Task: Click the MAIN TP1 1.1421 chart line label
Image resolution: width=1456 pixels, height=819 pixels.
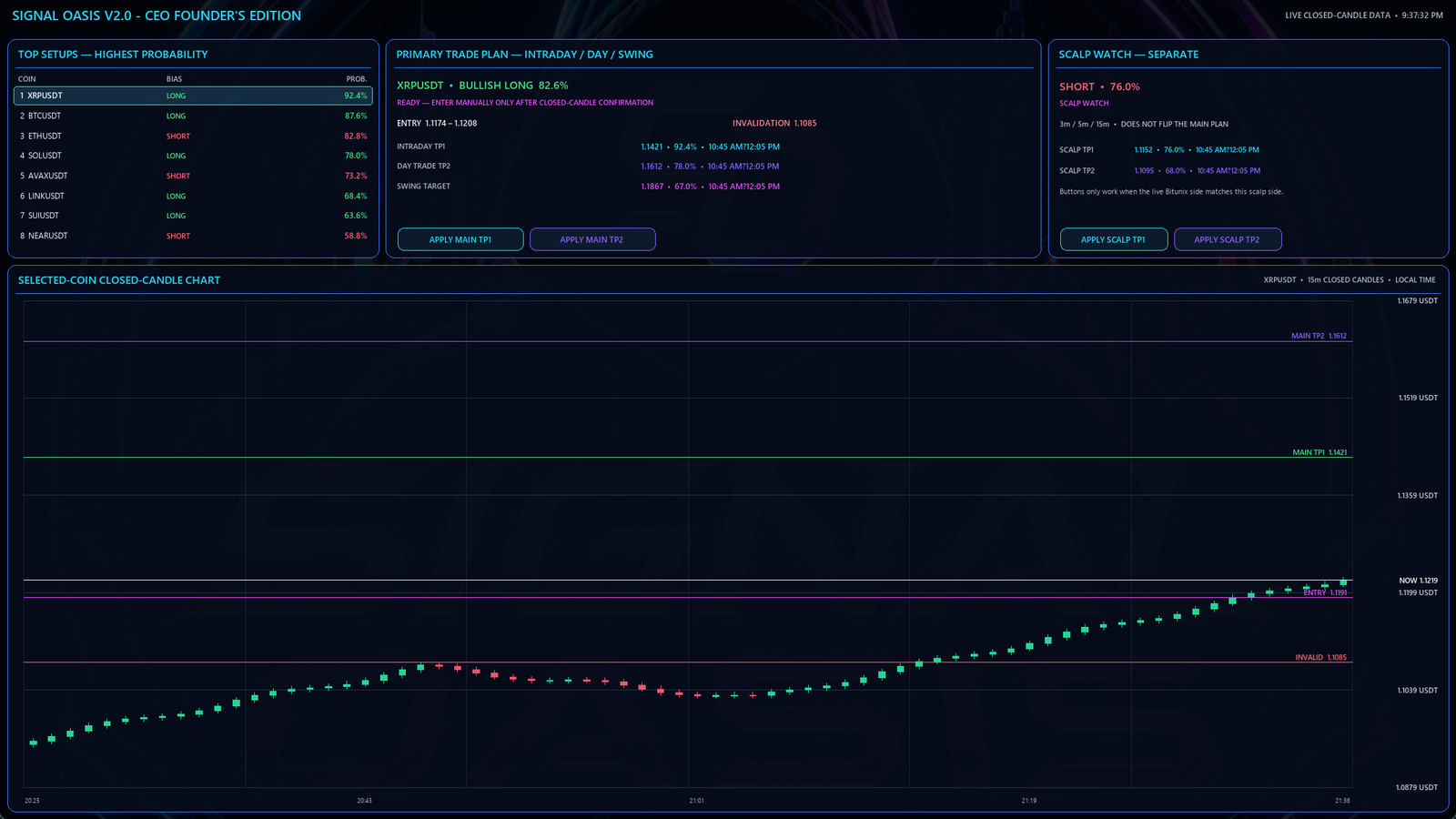Action: [x=1319, y=452]
